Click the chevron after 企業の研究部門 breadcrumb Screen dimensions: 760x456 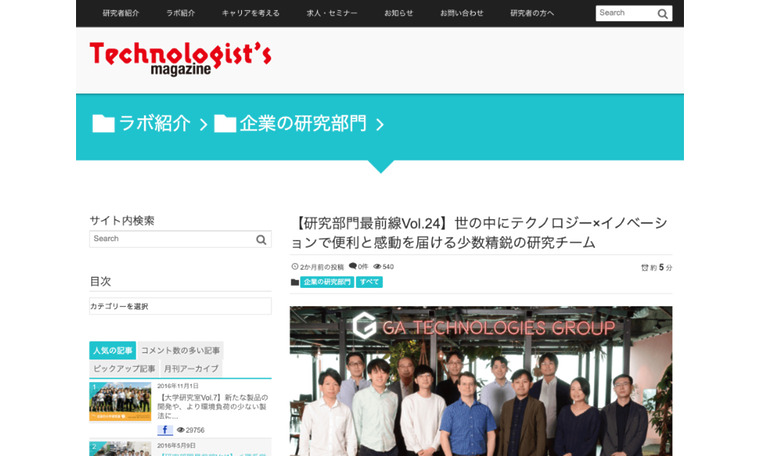point(380,125)
